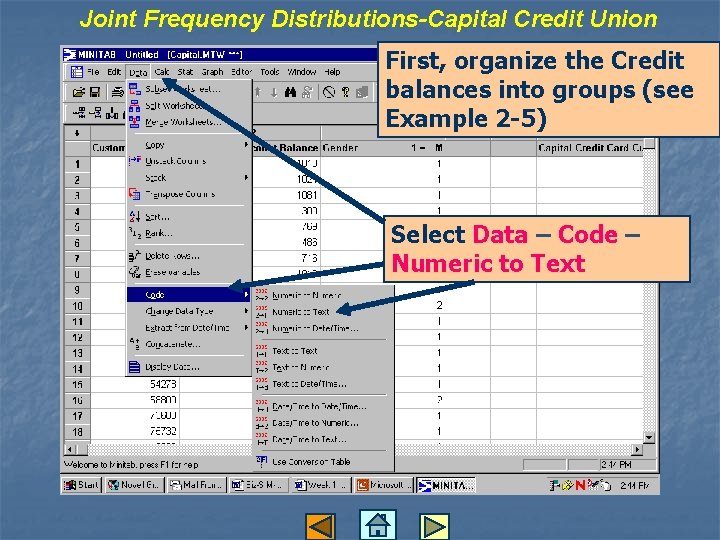Click the Windows Start button
This screenshot has width=720, height=540.
click(81, 485)
